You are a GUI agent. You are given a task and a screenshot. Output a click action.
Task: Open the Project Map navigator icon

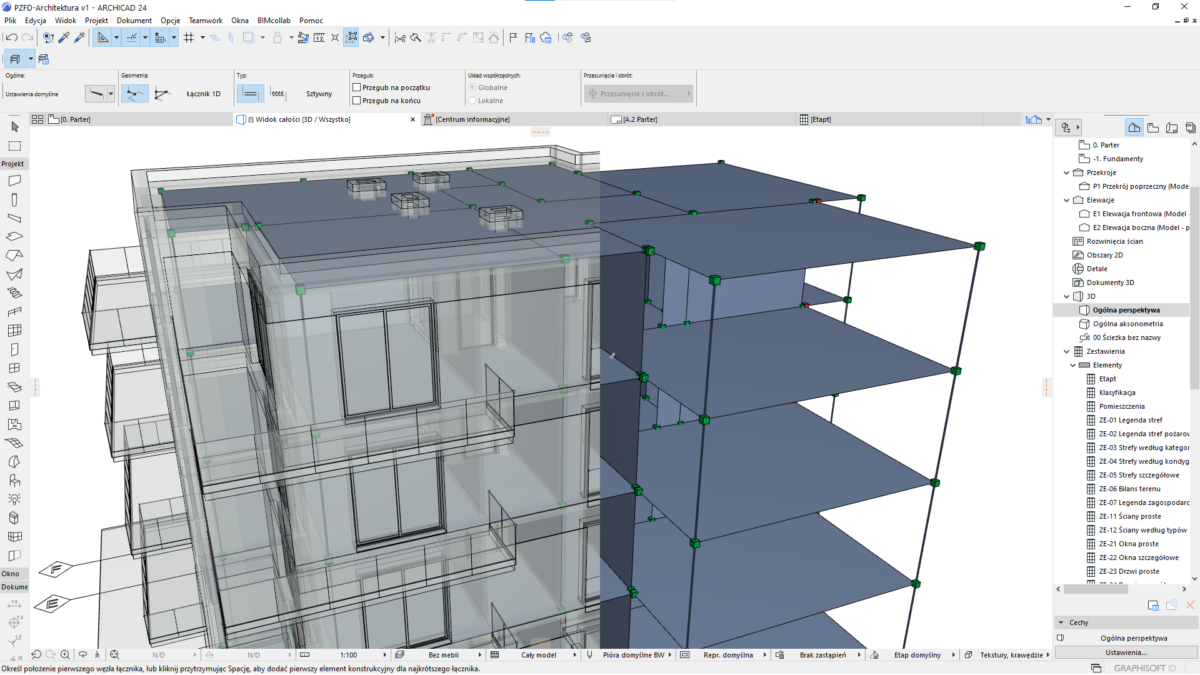[1133, 127]
